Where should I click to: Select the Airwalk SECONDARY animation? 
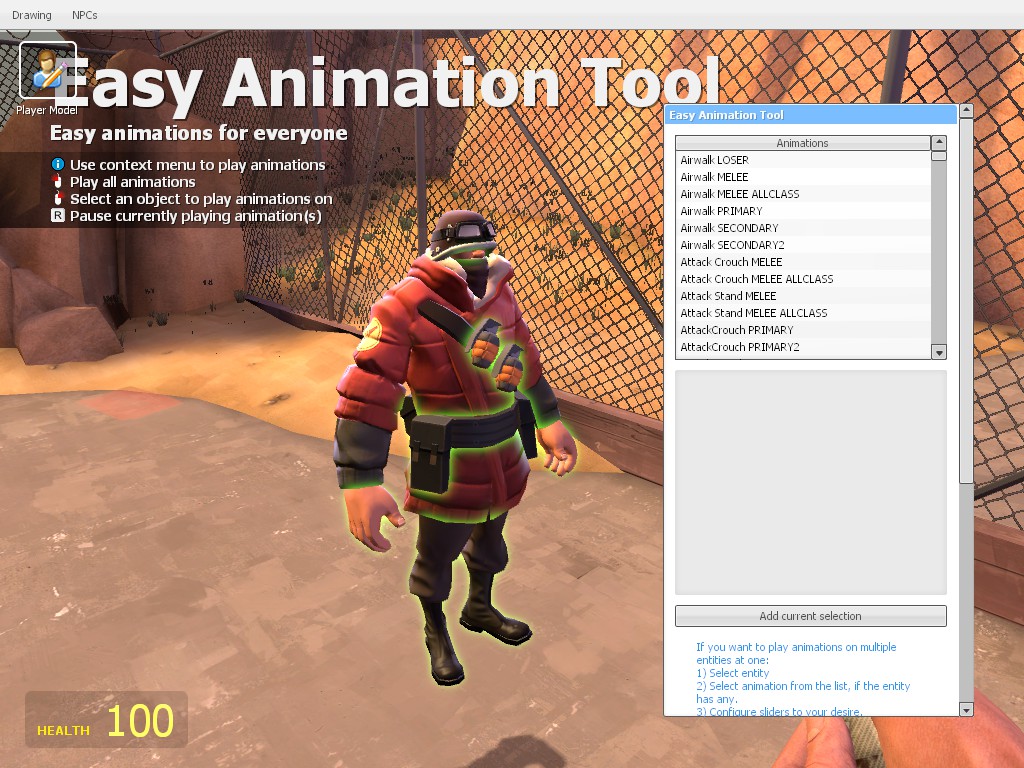tap(803, 228)
